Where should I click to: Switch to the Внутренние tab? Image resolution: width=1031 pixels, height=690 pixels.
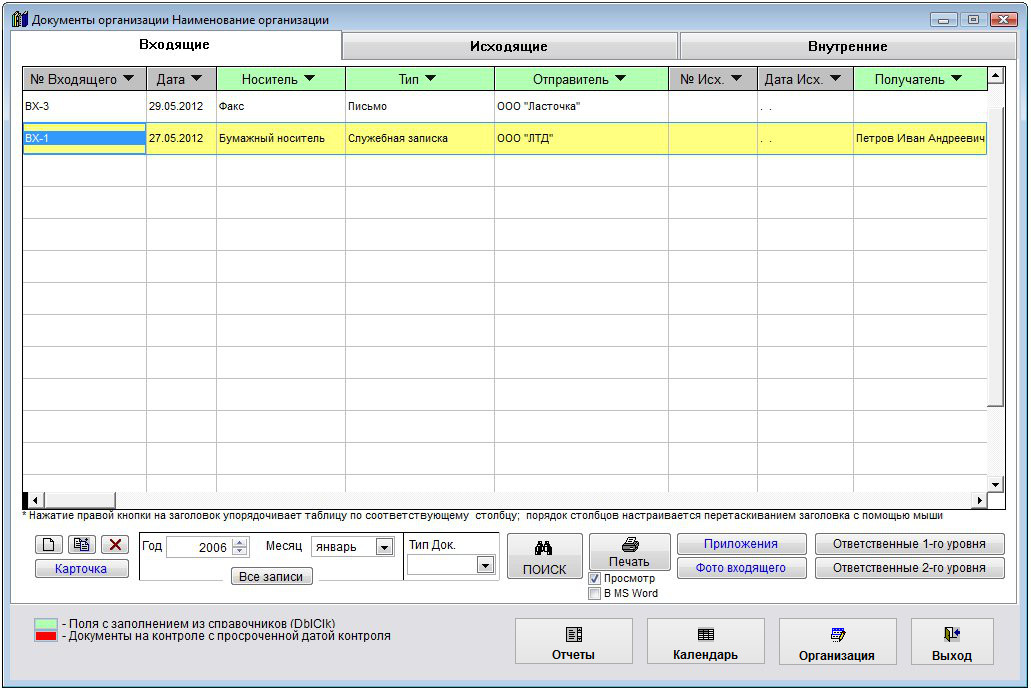pyautogui.click(x=848, y=47)
